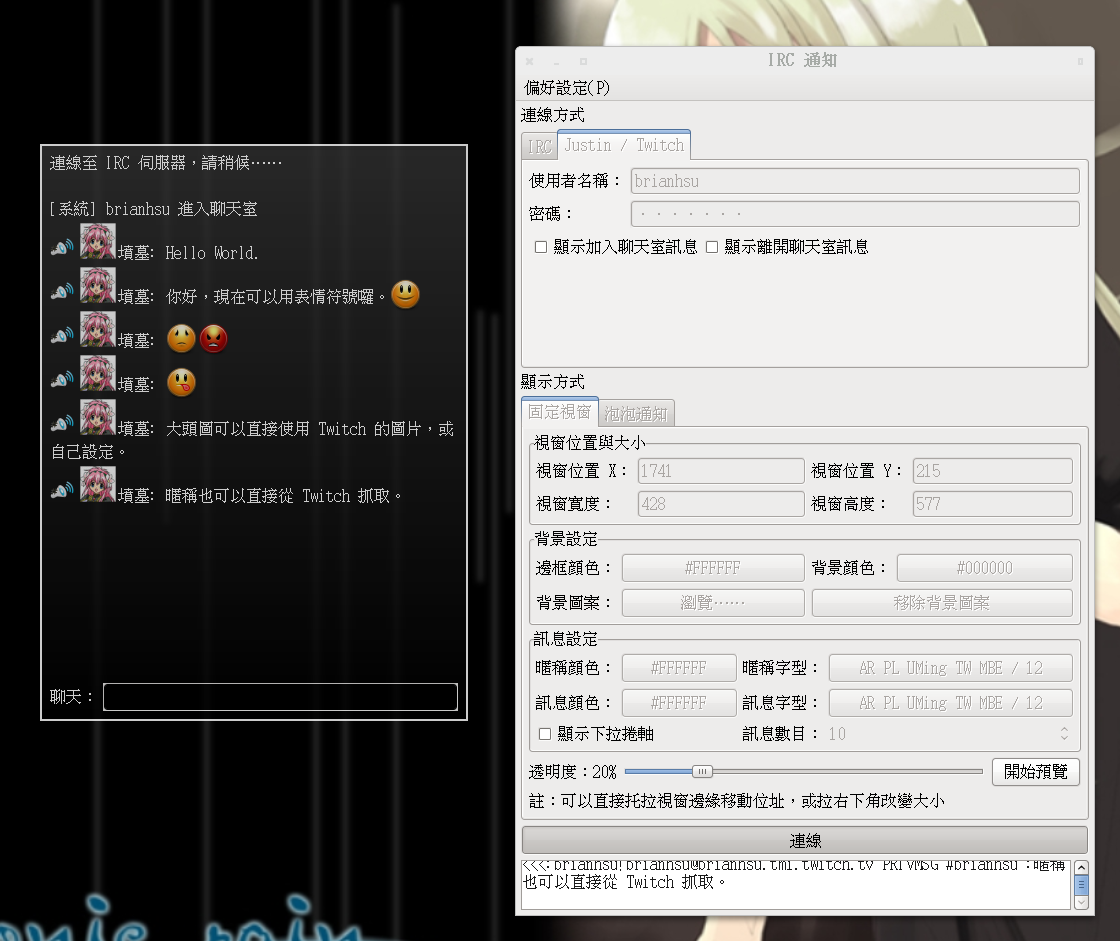Increase 訊息數目 with the spinner arrow
The height and width of the screenshot is (941, 1120).
tap(1066, 729)
